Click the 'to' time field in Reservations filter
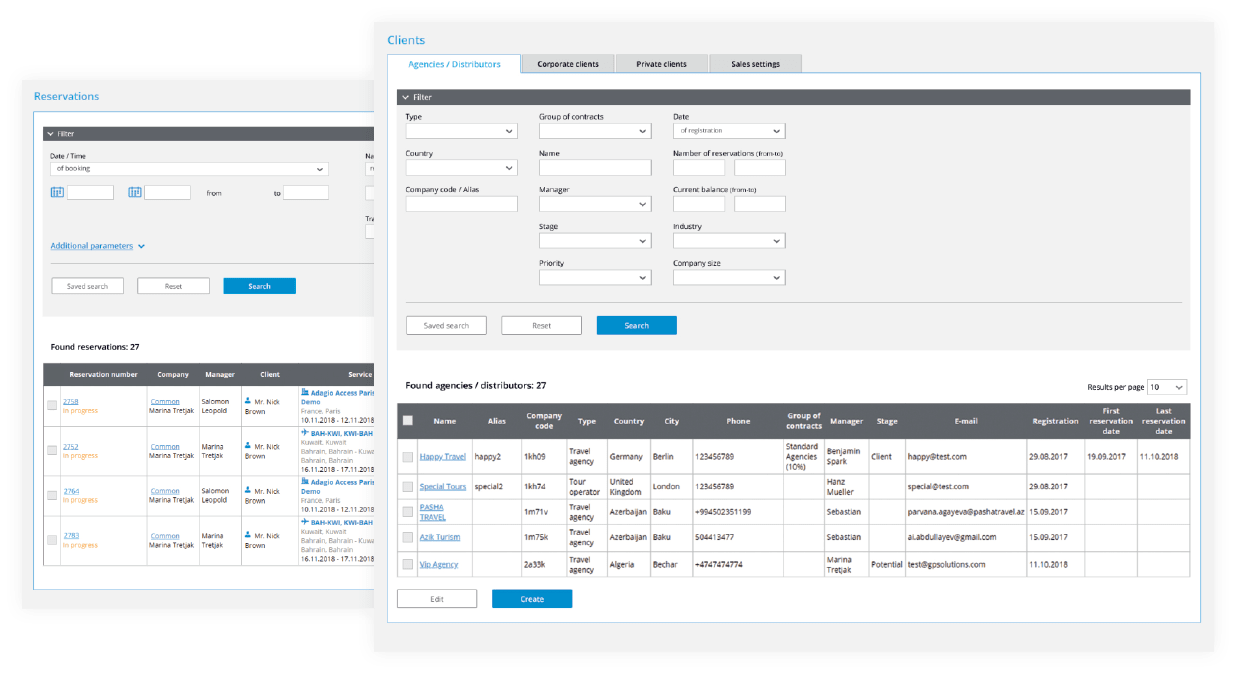1240x680 pixels. (306, 193)
